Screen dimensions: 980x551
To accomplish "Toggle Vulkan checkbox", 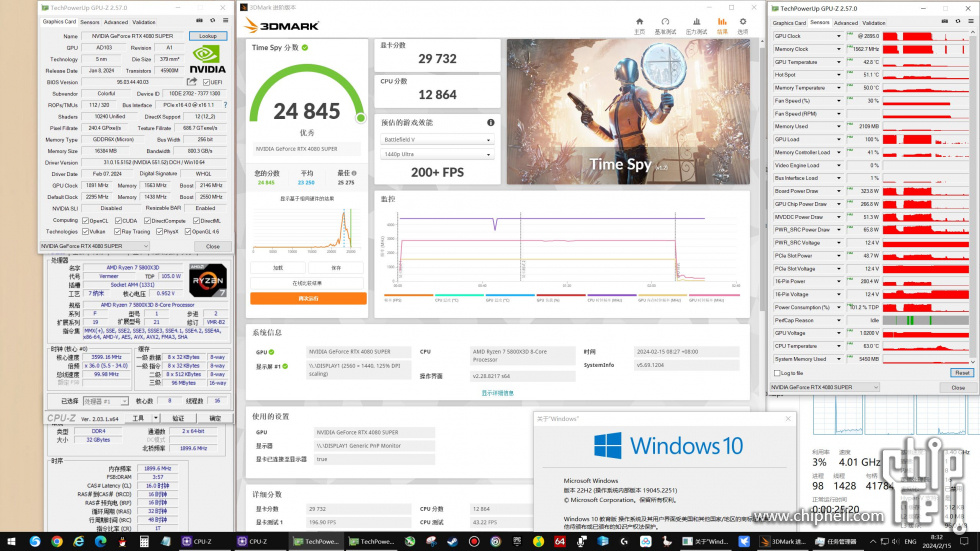I will tap(86, 232).
